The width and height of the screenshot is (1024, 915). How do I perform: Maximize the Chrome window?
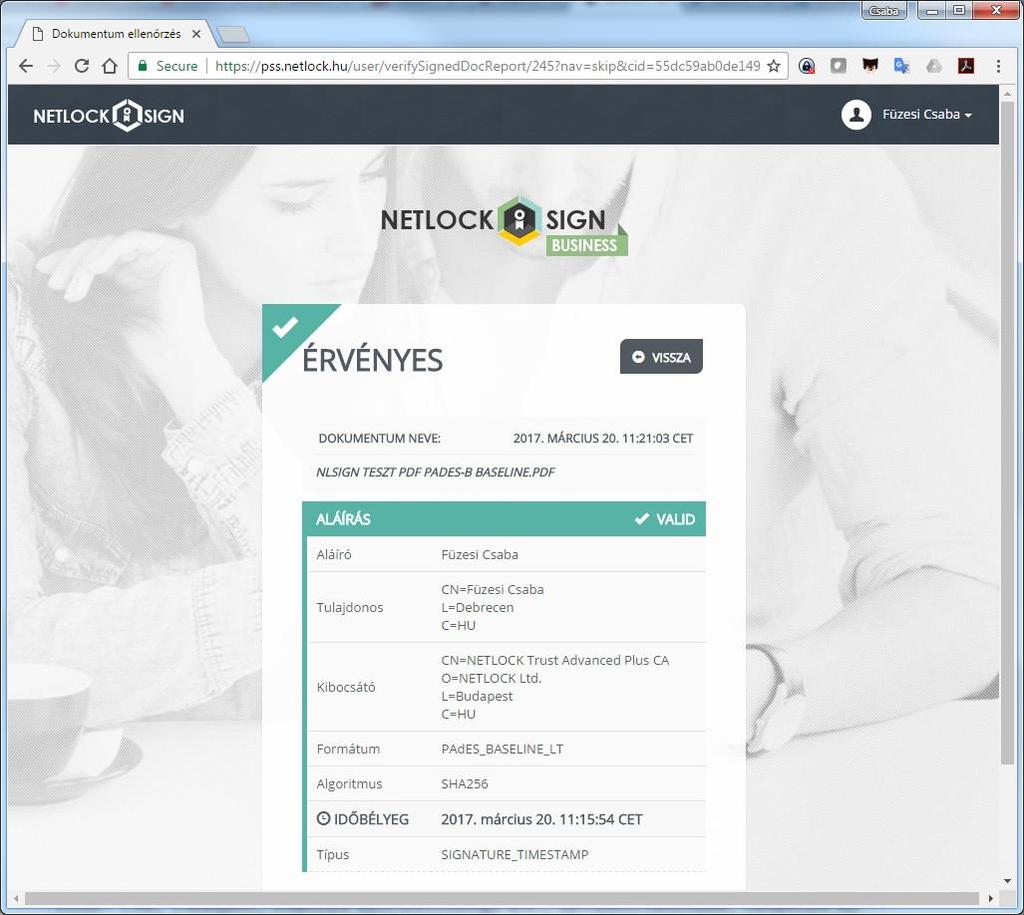pos(959,10)
